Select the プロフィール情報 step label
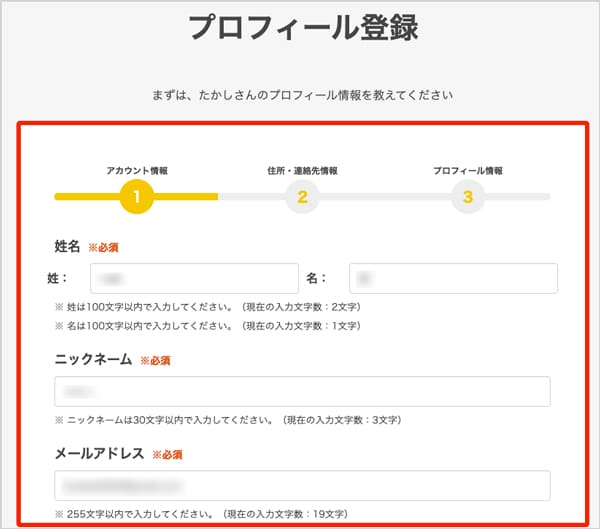This screenshot has height=529, width=600. tap(468, 170)
